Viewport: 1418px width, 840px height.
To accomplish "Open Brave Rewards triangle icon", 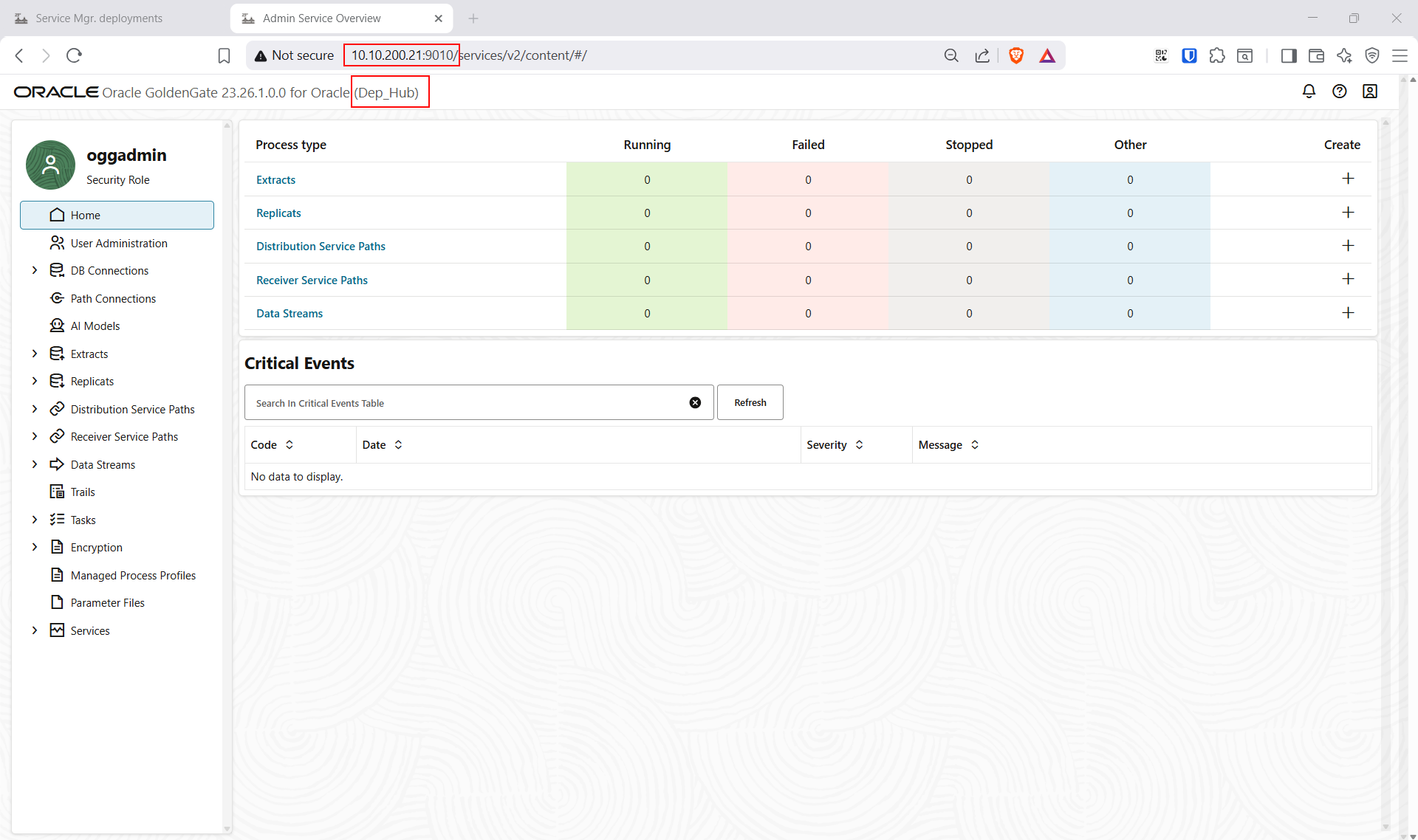I will point(1047,55).
